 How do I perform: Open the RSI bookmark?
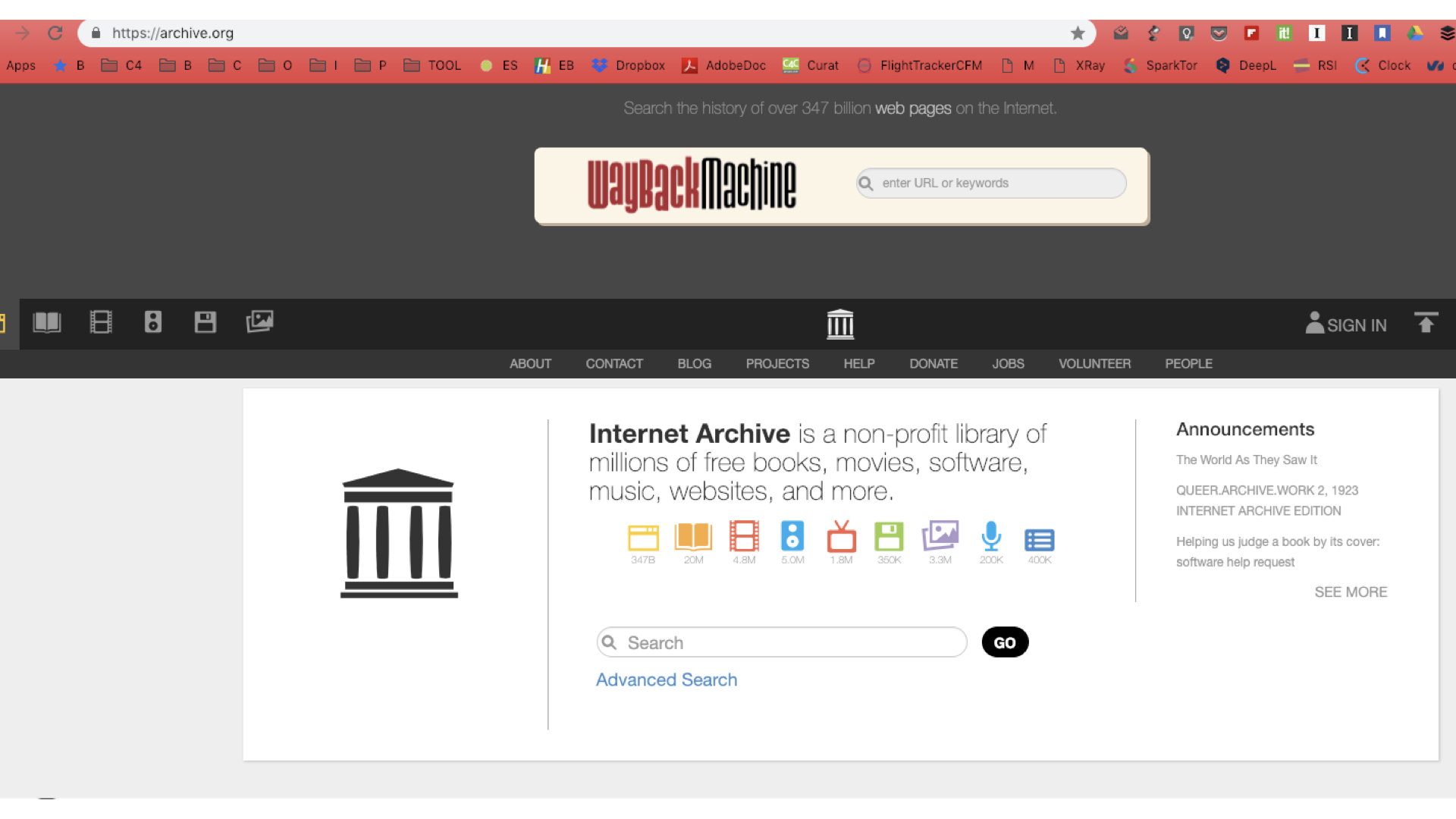(1315, 65)
